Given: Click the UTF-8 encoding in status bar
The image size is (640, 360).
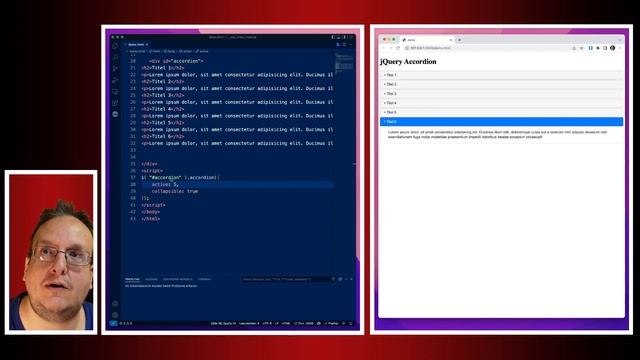Looking at the screenshot, I should click(267, 323).
